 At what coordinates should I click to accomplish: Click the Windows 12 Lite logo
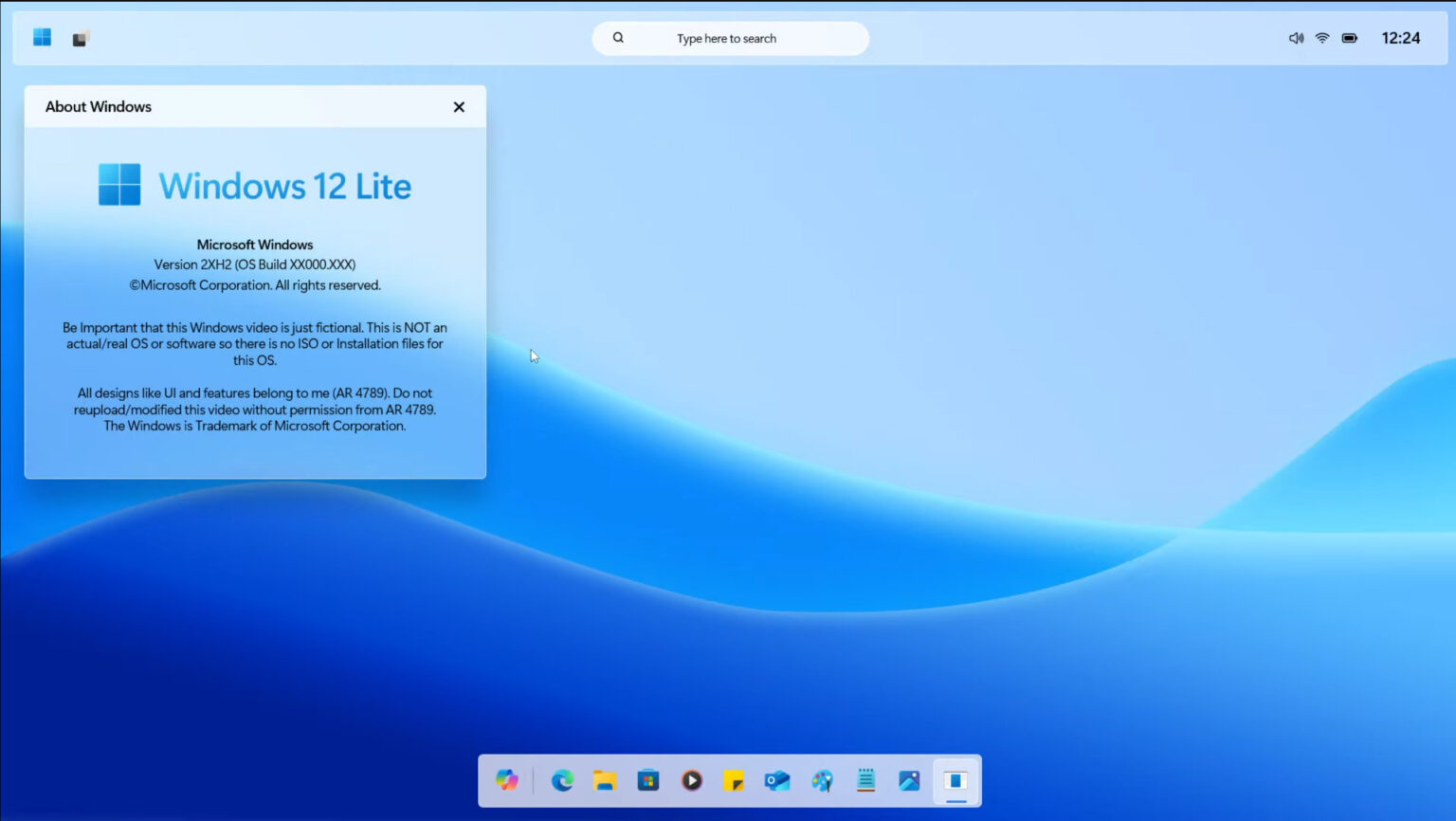pos(254,184)
